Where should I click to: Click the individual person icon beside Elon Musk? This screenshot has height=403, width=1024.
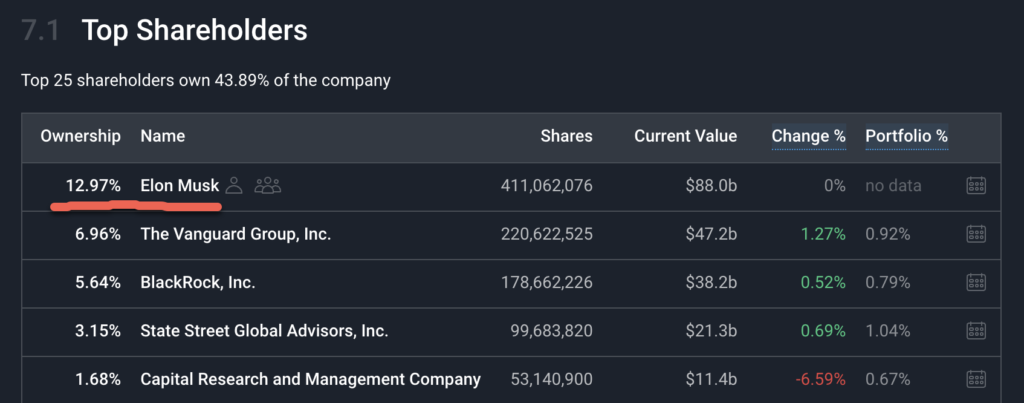coord(234,185)
